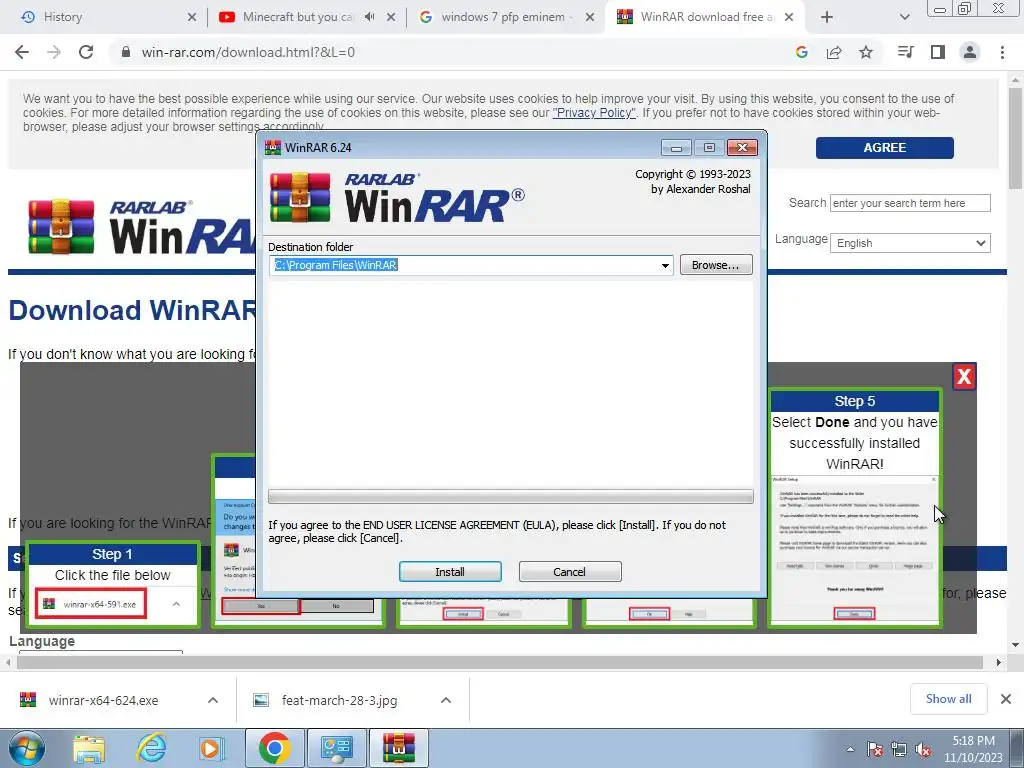This screenshot has width=1024, height=768.
Task: Click Cancel in the WinRAR setup dialog
Action: pyautogui.click(x=569, y=571)
